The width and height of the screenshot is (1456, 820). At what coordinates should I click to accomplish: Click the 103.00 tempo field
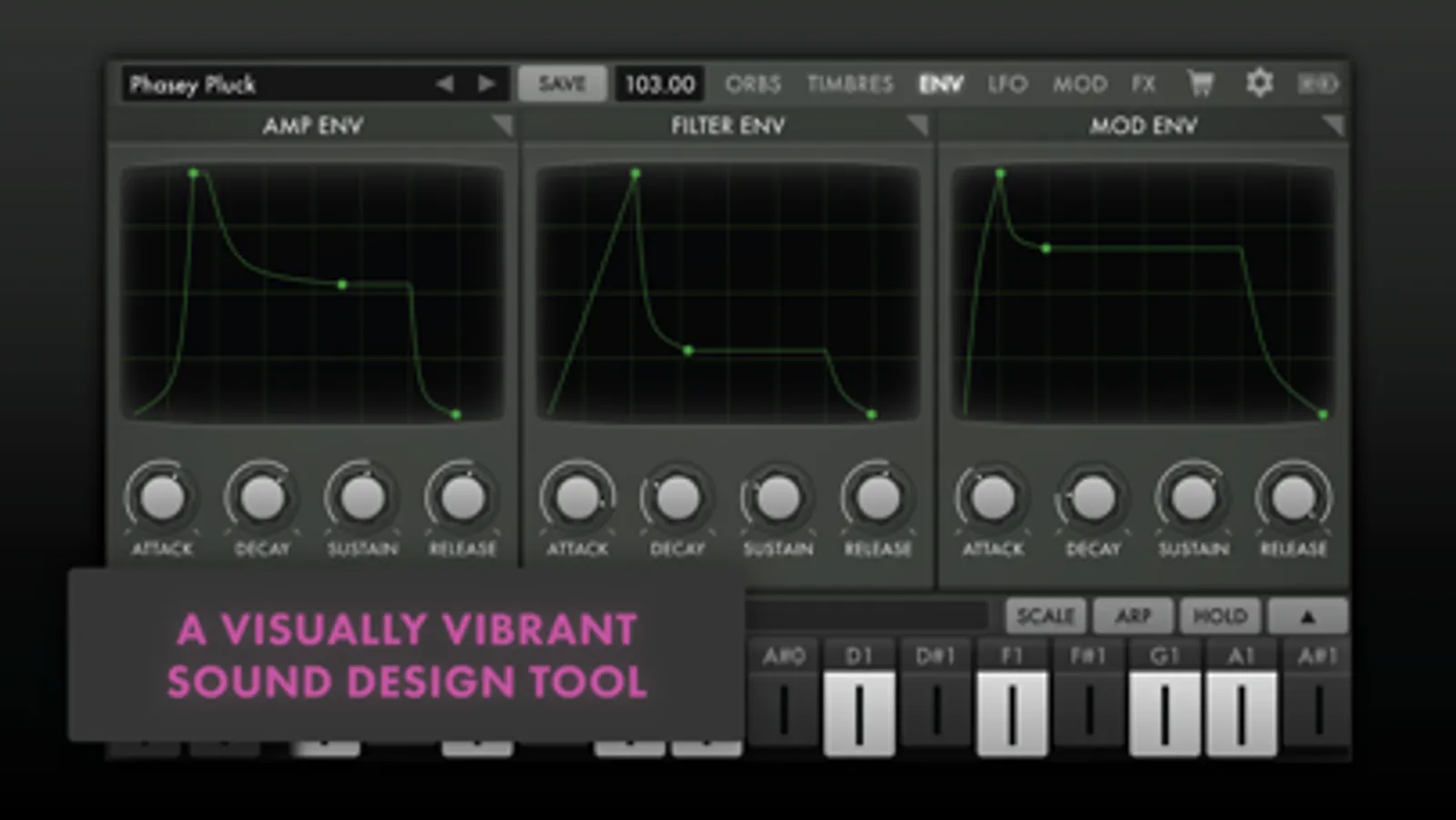659,84
